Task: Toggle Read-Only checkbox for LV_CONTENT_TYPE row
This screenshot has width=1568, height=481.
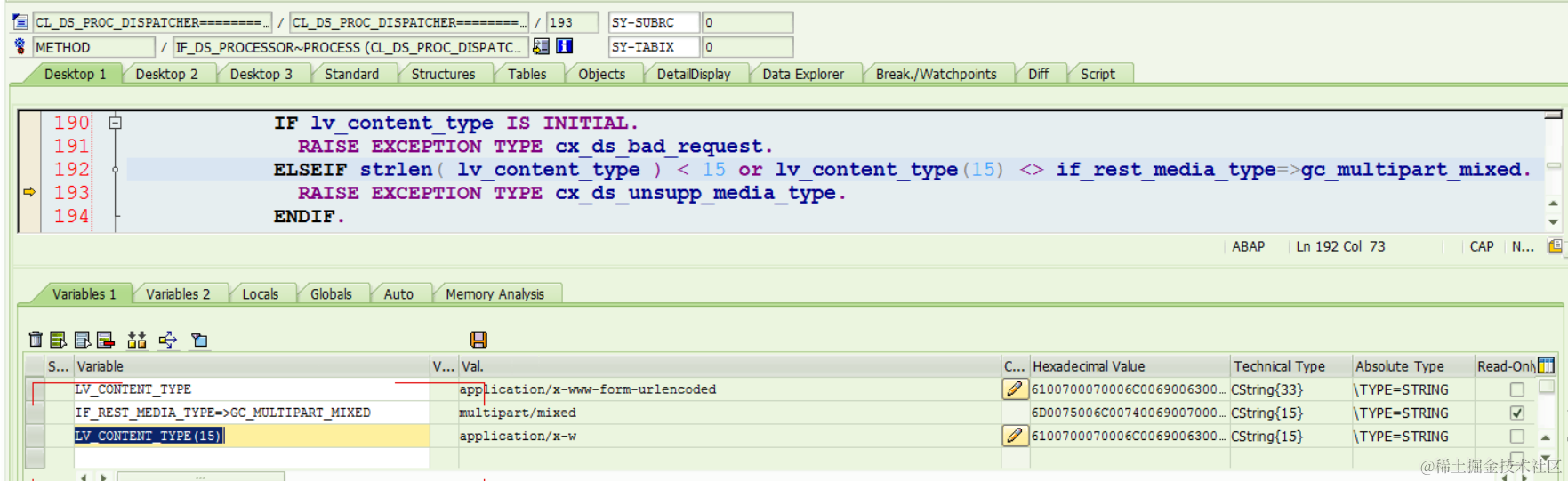Action: tap(1517, 389)
